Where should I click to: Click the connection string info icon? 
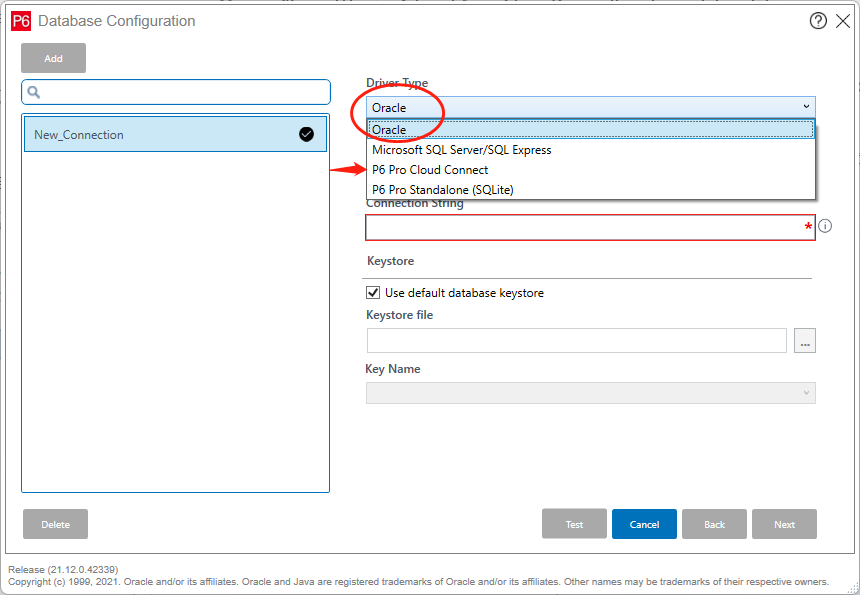[x=825, y=226]
